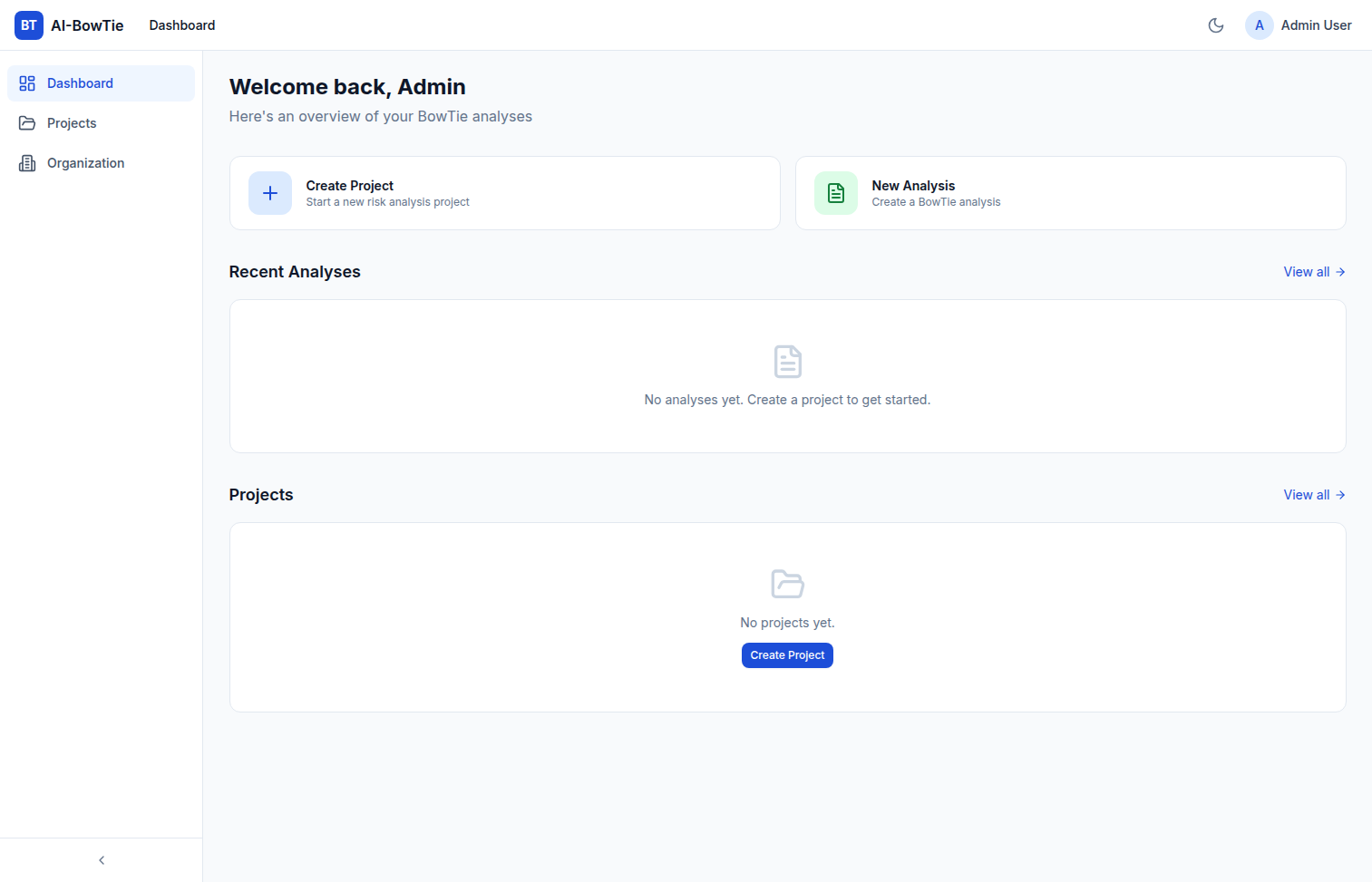This screenshot has width=1372, height=882.
Task: View all Projects link
Action: click(1313, 495)
